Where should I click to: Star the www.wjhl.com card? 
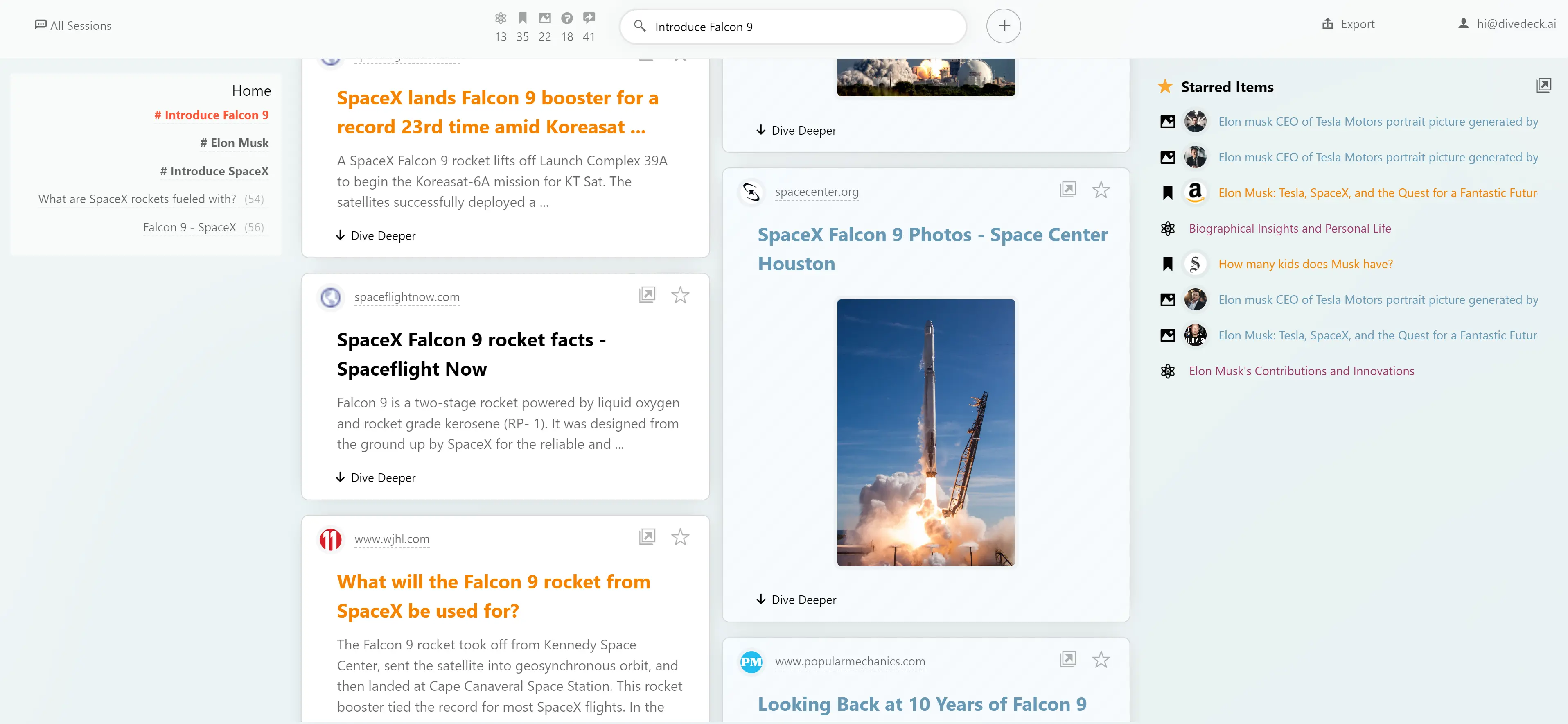click(x=680, y=537)
